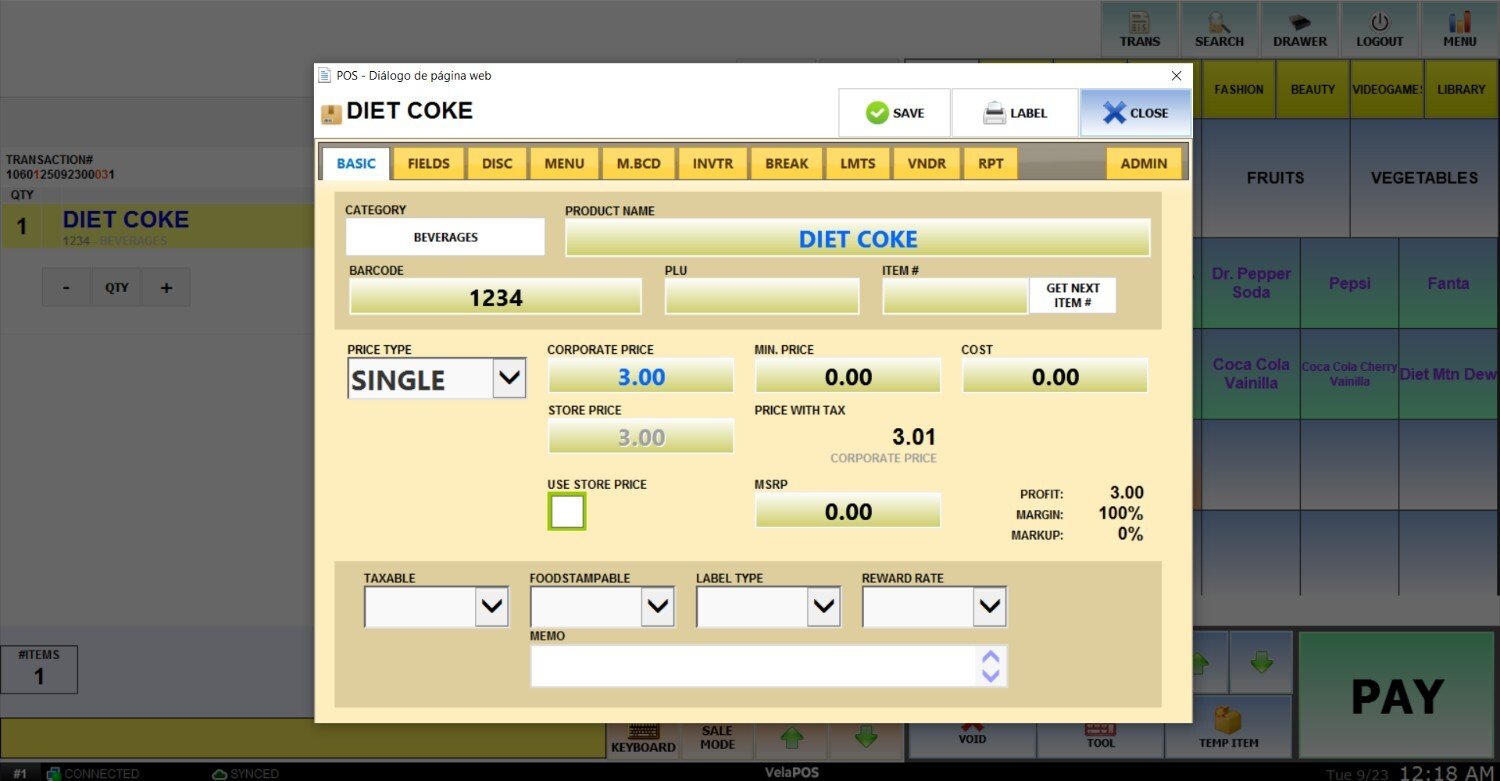Open the Taxable dropdown

point(491,606)
